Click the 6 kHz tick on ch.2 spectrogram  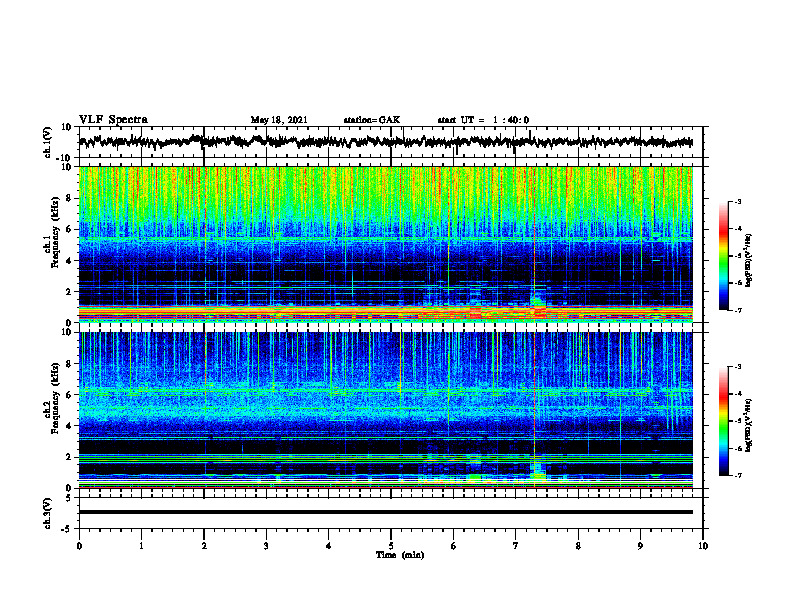(69, 395)
